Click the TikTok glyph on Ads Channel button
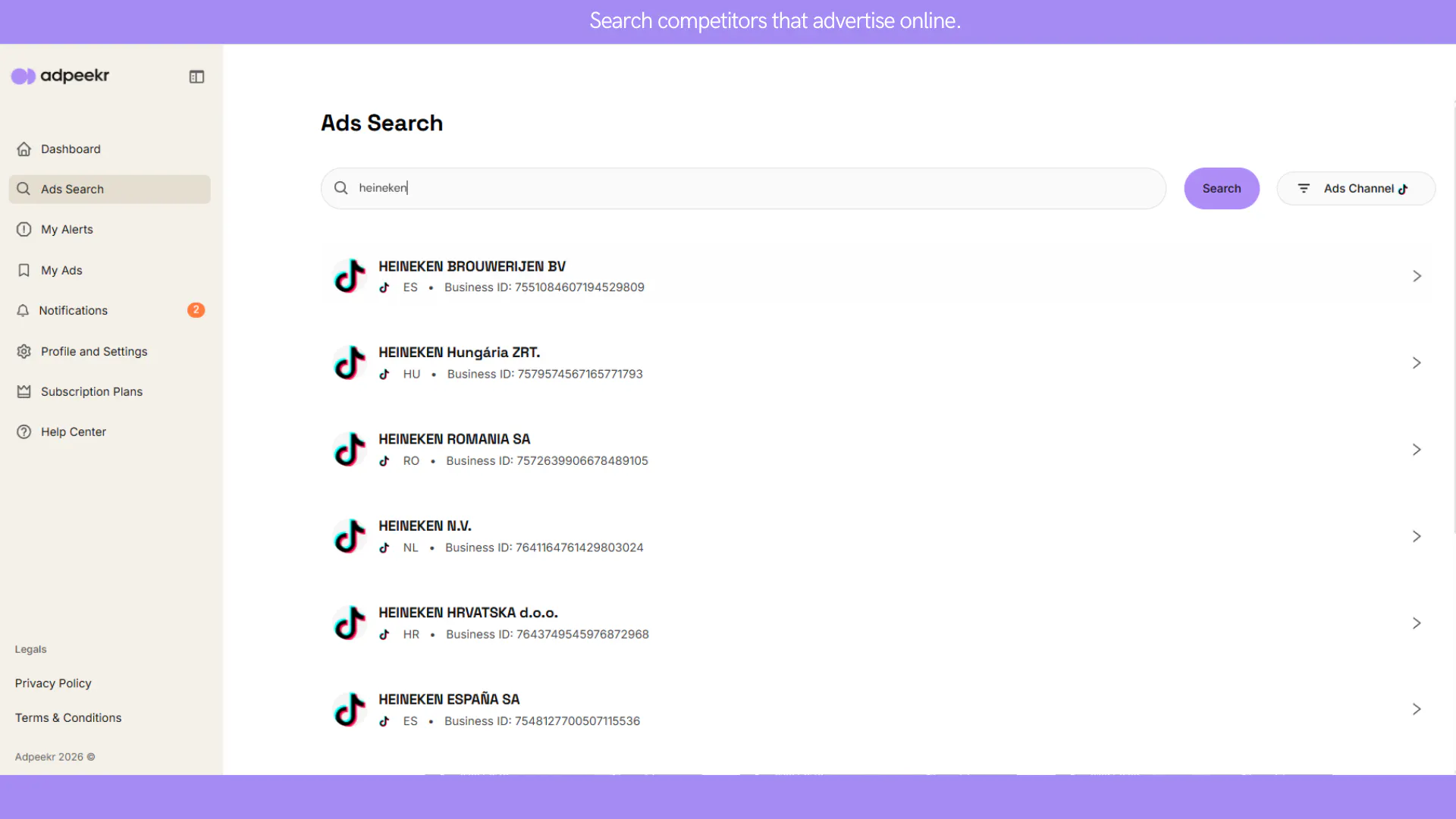 click(1403, 190)
